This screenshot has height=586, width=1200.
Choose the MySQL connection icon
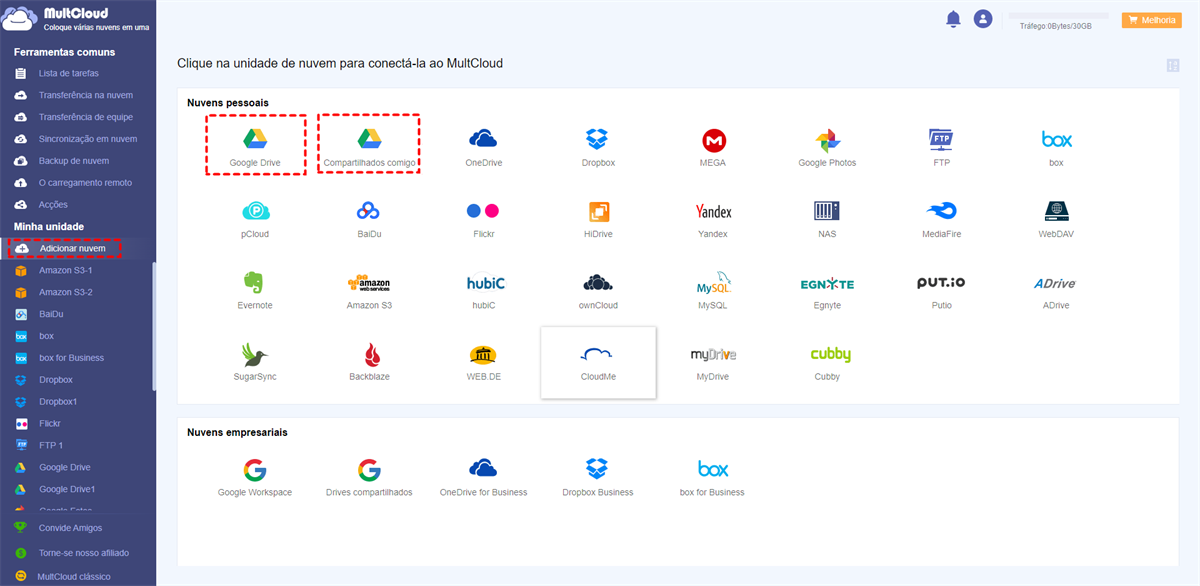pos(713,283)
